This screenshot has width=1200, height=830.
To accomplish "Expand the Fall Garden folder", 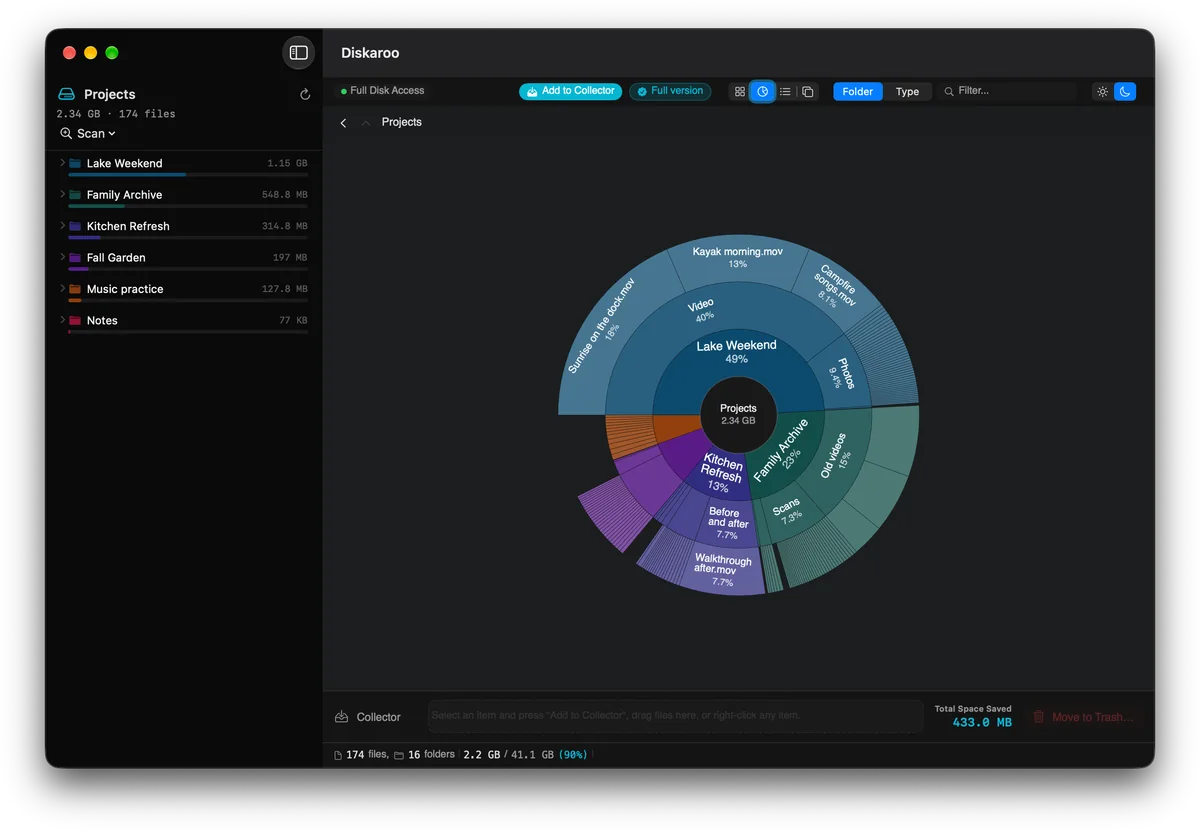I will [x=62, y=258].
